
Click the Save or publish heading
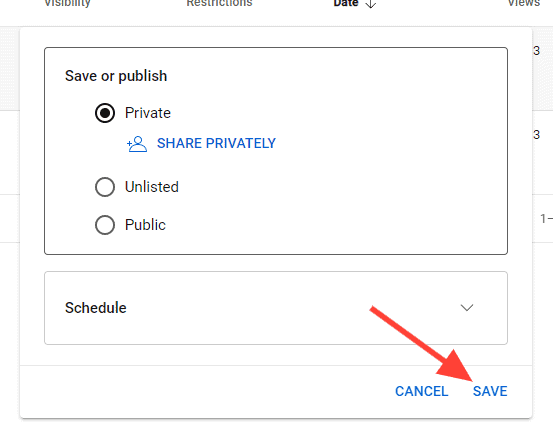click(x=116, y=76)
